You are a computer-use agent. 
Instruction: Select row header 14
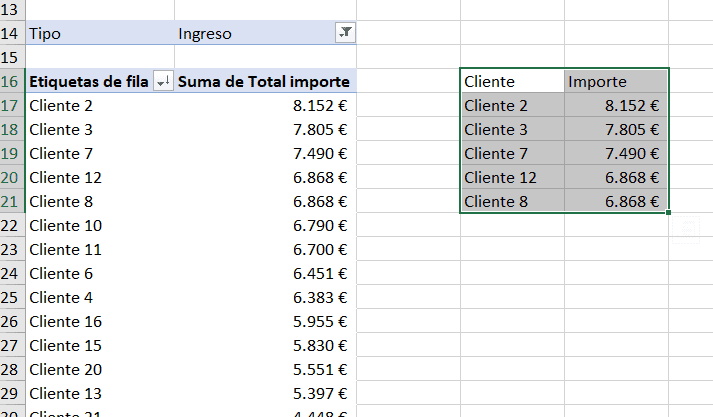tap(12, 33)
